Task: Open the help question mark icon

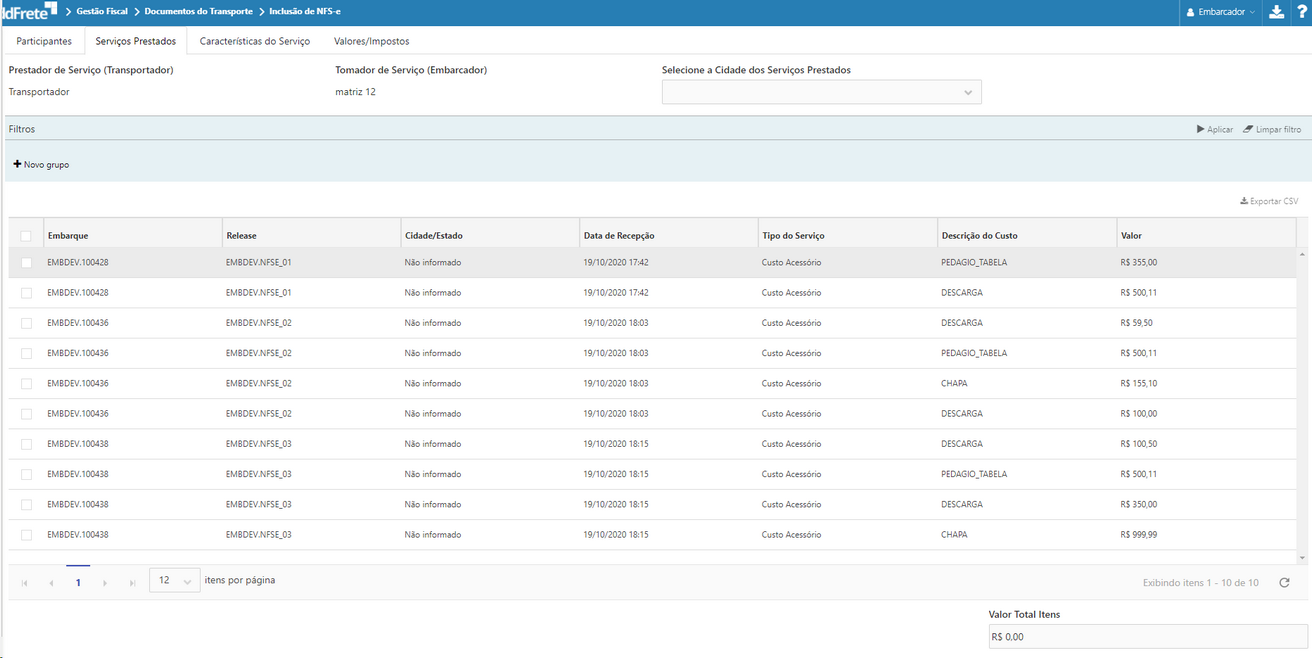Action: tap(1301, 12)
